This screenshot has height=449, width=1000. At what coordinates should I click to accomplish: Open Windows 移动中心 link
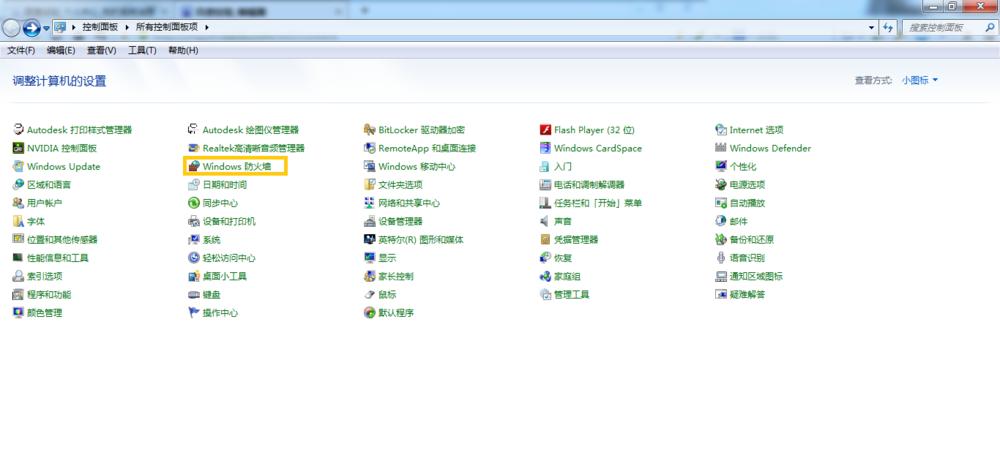[x=417, y=166]
